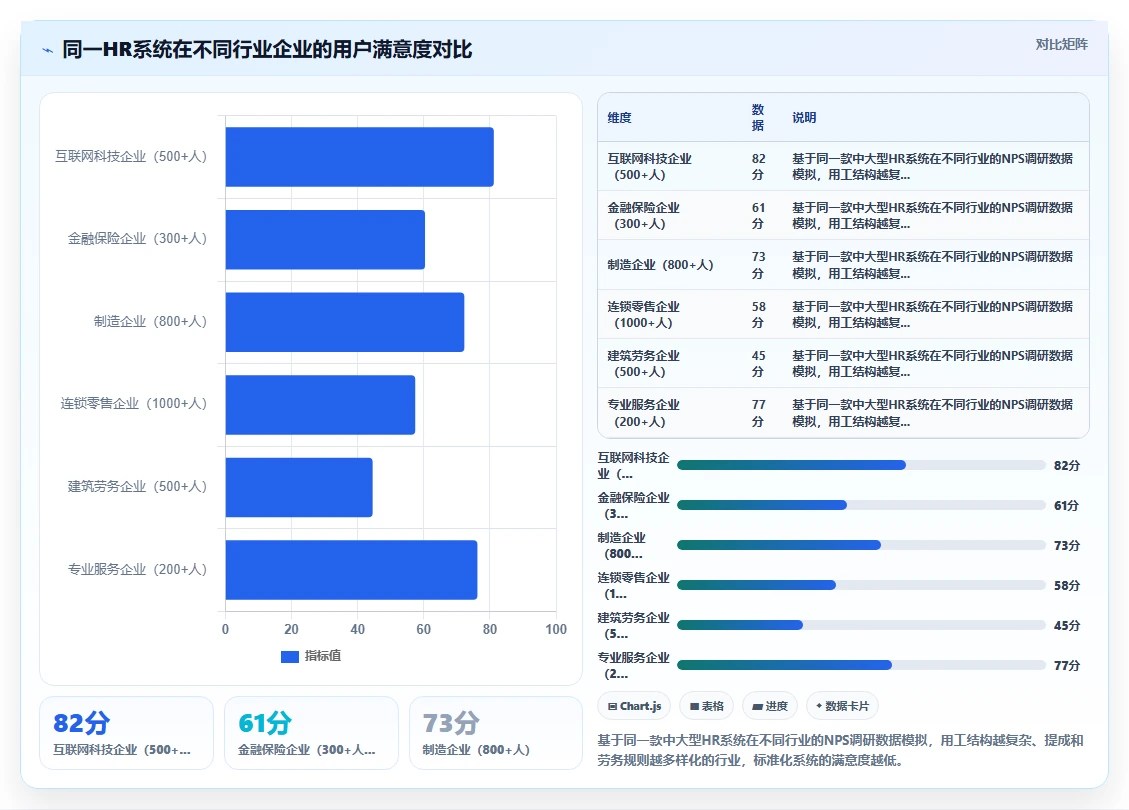This screenshot has width=1129, height=810.
Task: Select the 专业服务企业 bar in the chart
Action: click(351, 570)
